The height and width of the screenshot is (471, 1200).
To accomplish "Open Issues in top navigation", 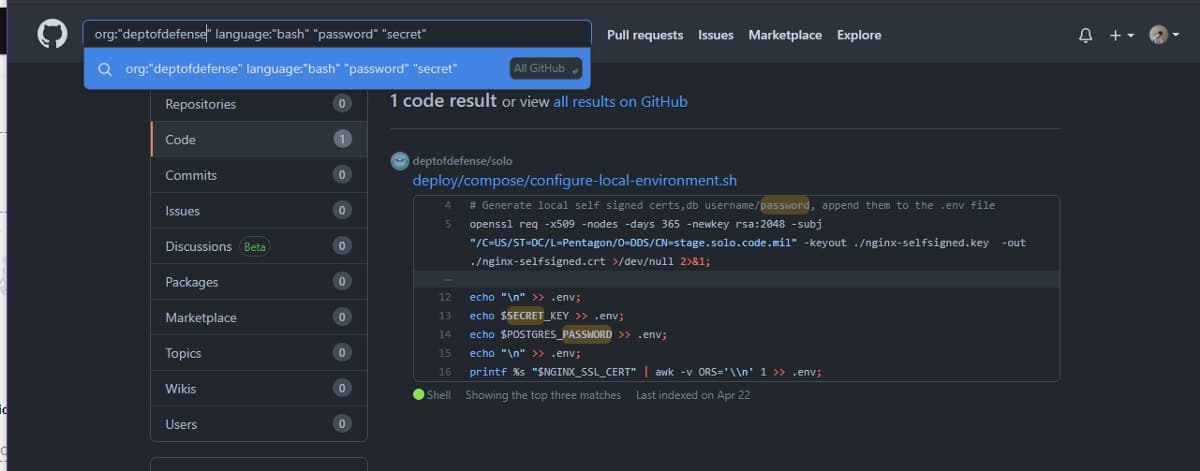I will [715, 35].
